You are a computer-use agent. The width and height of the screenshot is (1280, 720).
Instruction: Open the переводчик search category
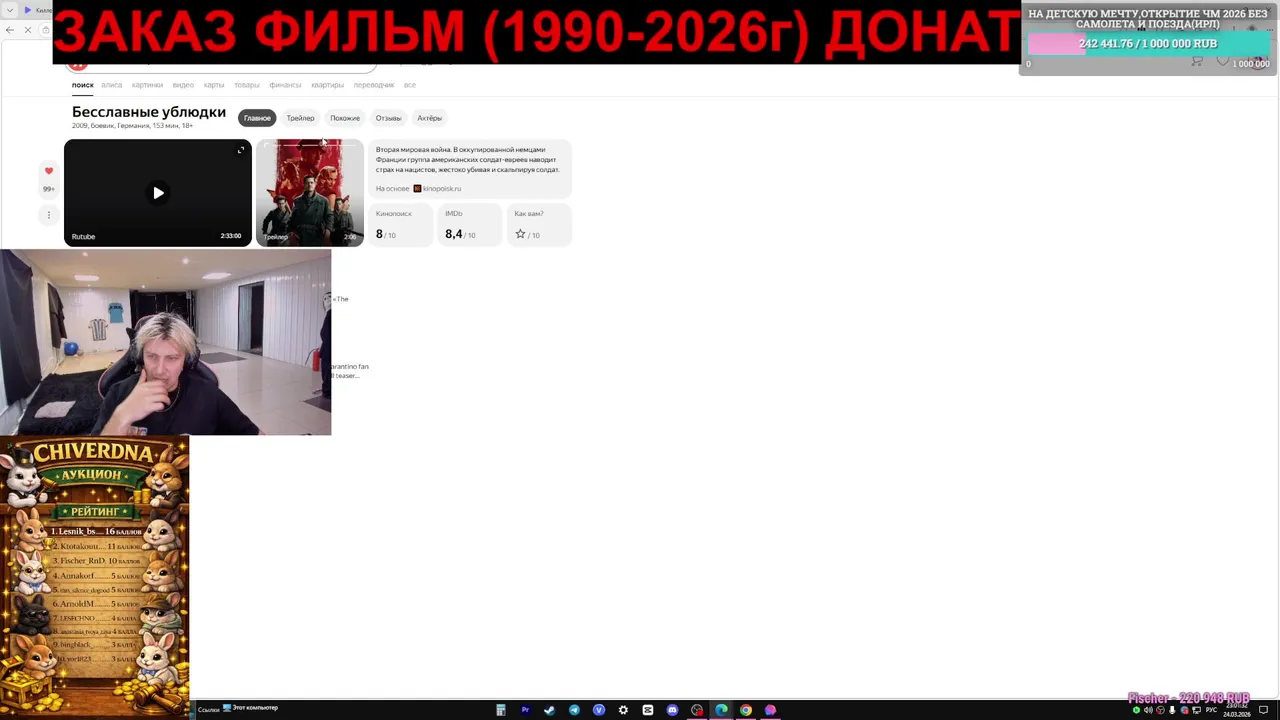[x=374, y=85]
